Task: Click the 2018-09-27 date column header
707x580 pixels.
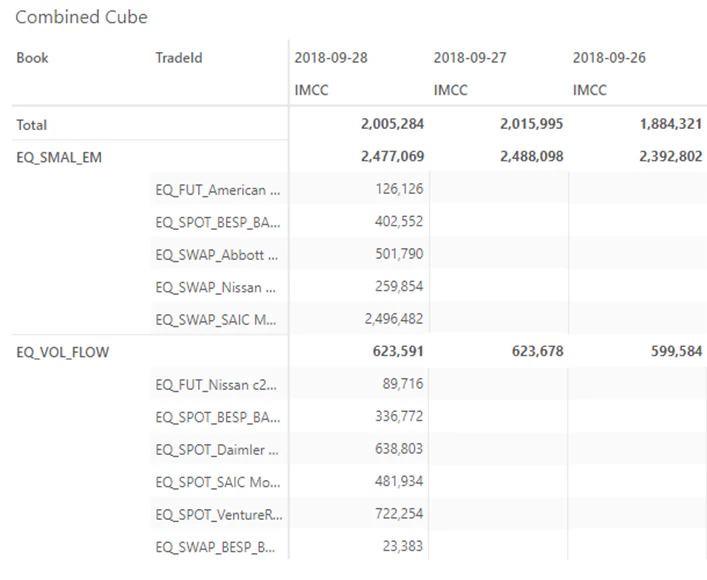Action: pos(470,58)
